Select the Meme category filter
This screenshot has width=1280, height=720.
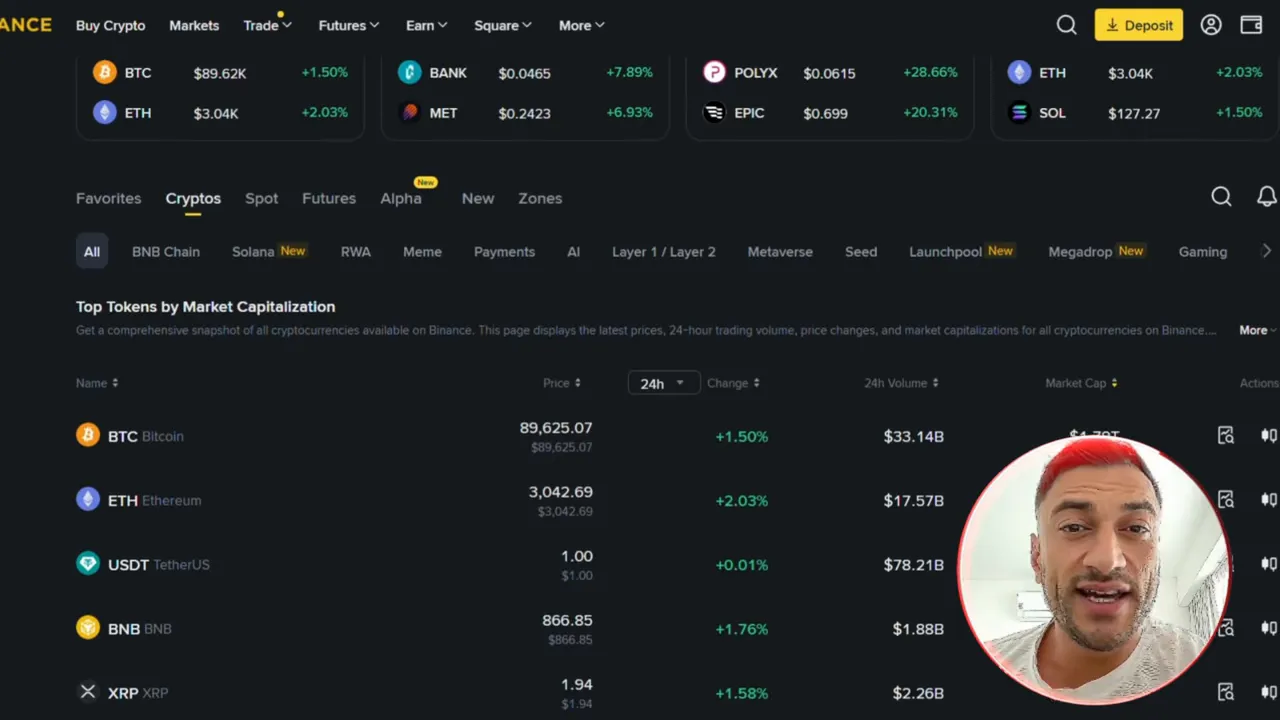pyautogui.click(x=422, y=251)
